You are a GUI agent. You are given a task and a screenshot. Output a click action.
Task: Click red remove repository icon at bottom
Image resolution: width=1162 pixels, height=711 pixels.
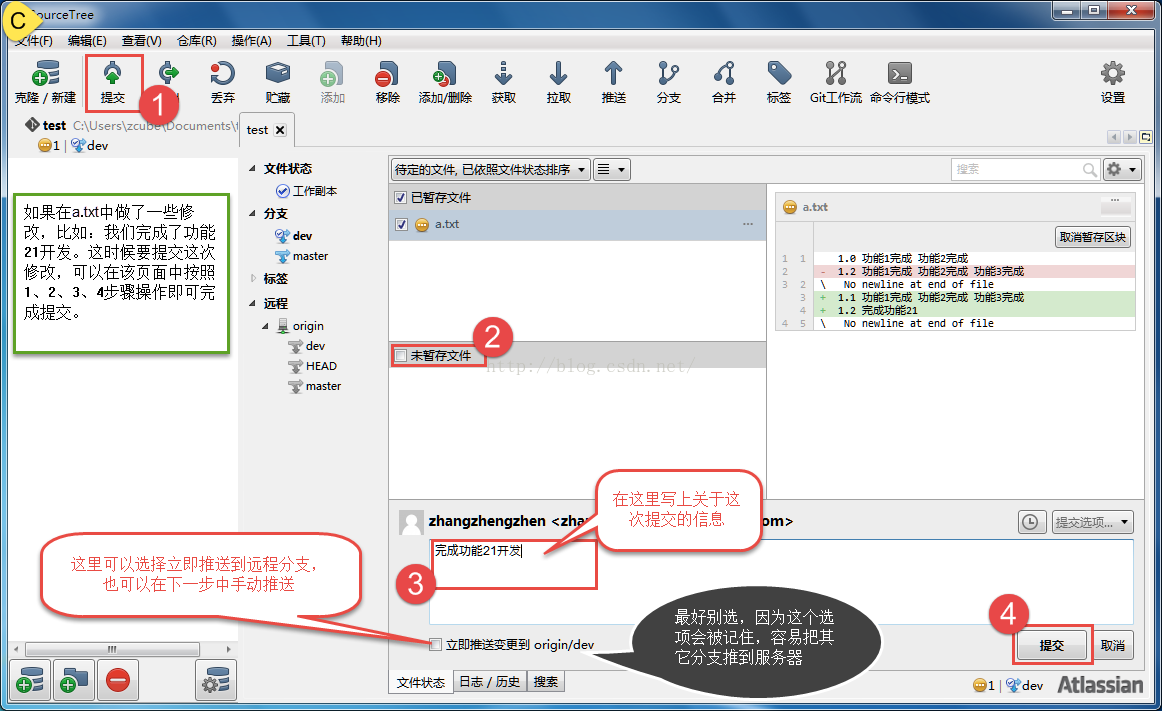[x=117, y=680]
